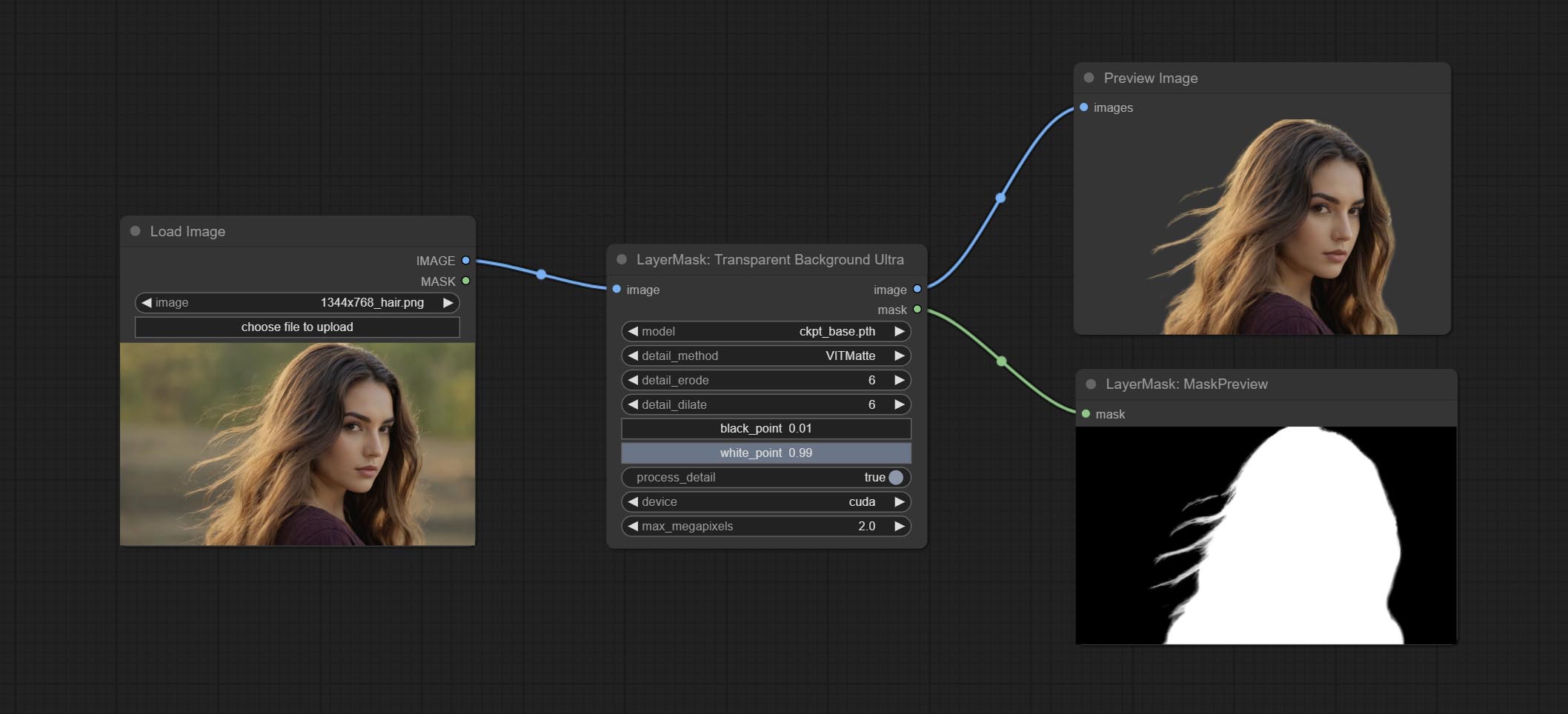Open the detail_method dropdown VITMatte
Image resolution: width=1568 pixels, height=714 pixels.
tap(766, 356)
